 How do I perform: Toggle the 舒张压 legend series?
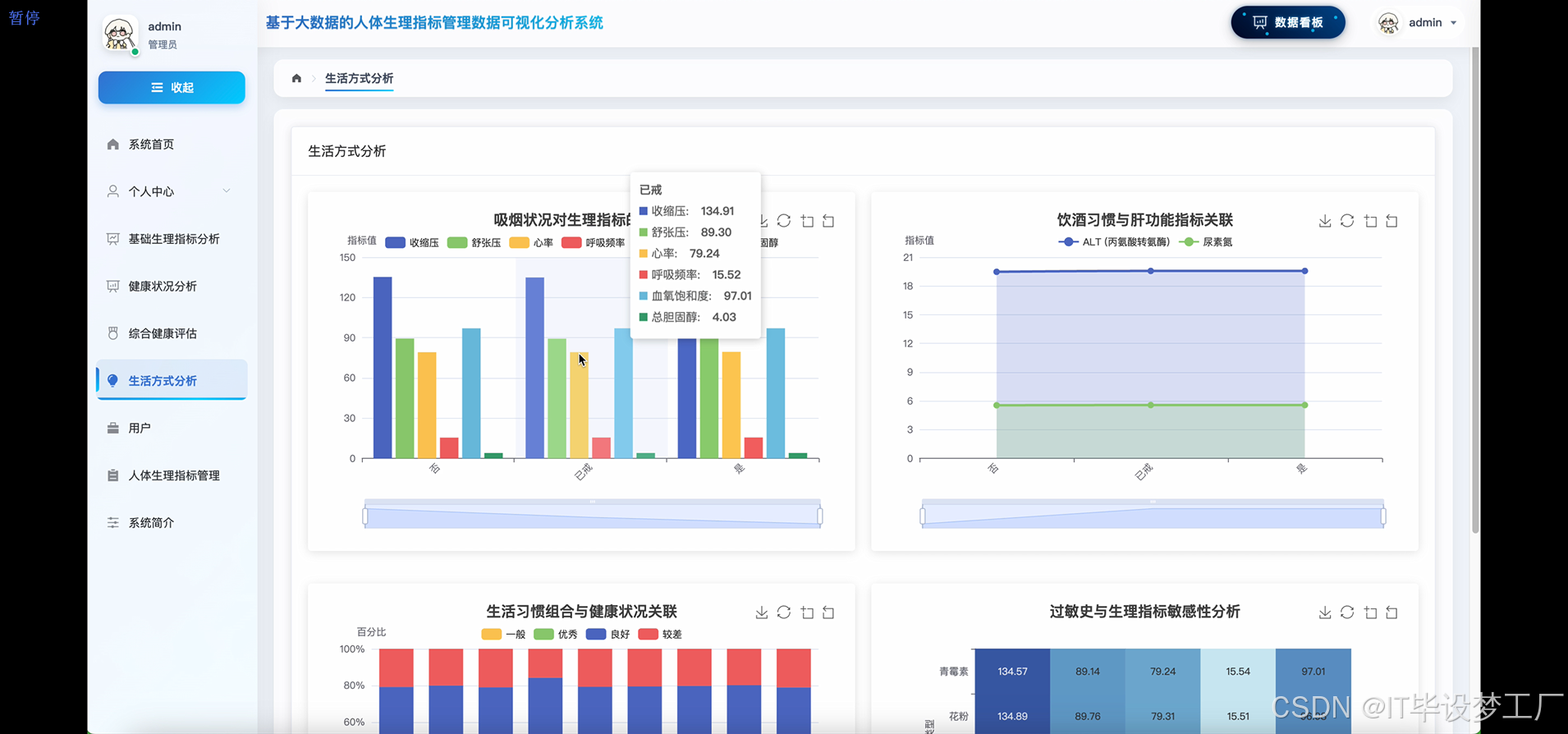tap(474, 243)
